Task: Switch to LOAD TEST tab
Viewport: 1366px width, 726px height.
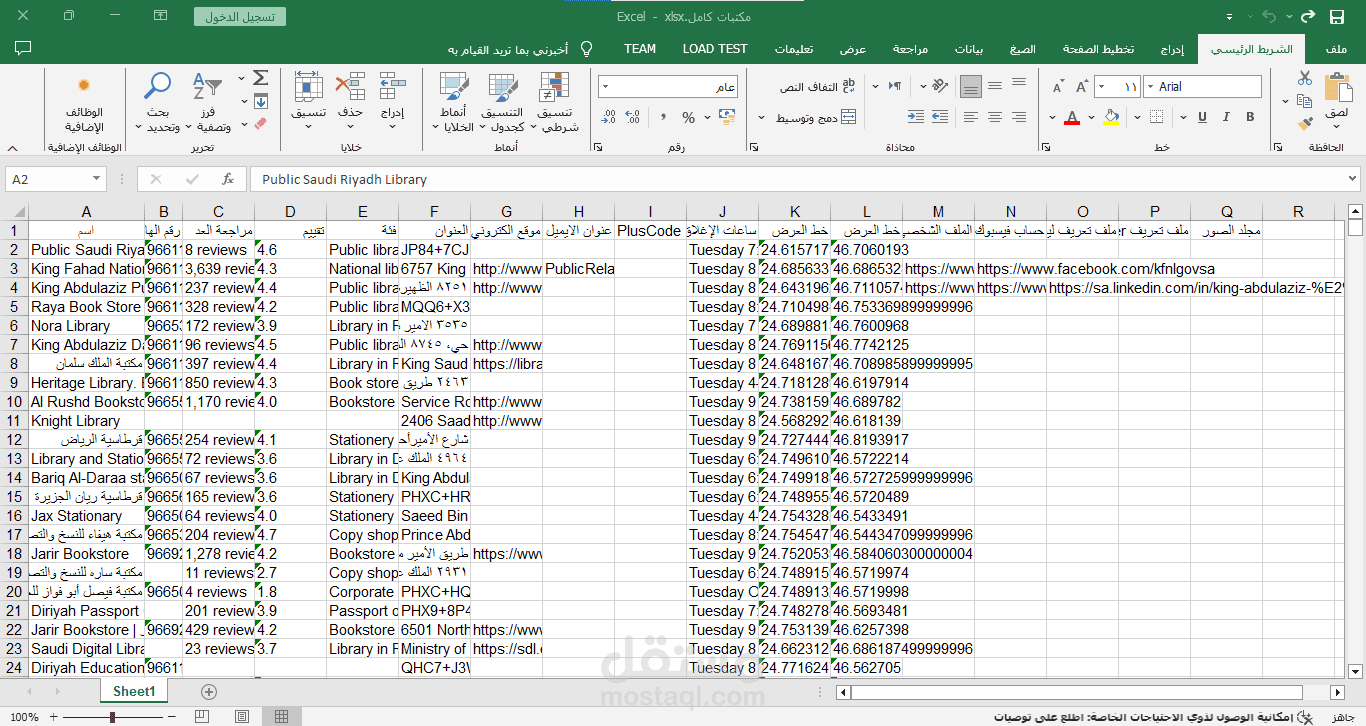Action: tap(715, 49)
